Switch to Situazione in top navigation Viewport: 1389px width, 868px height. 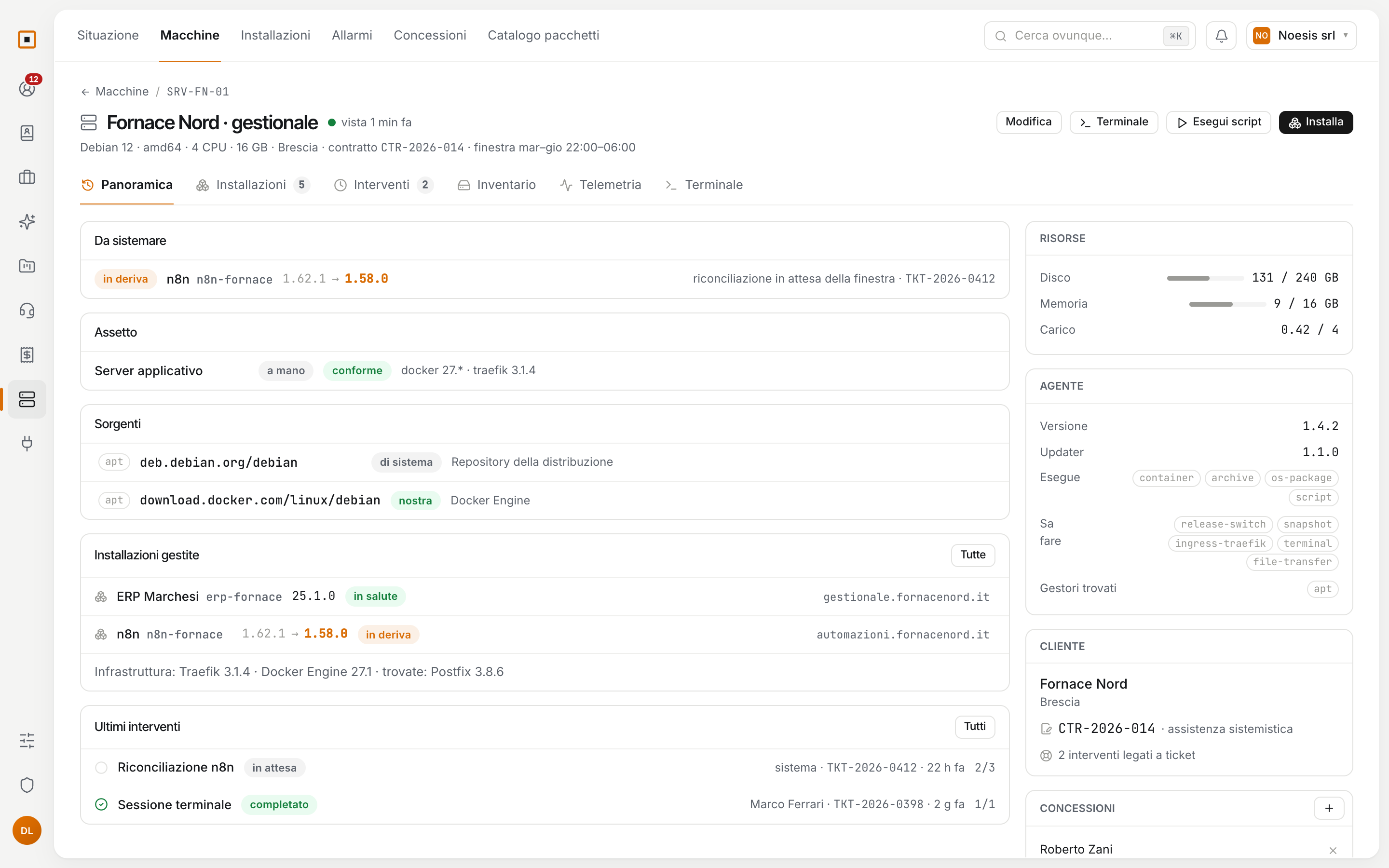pos(108,36)
